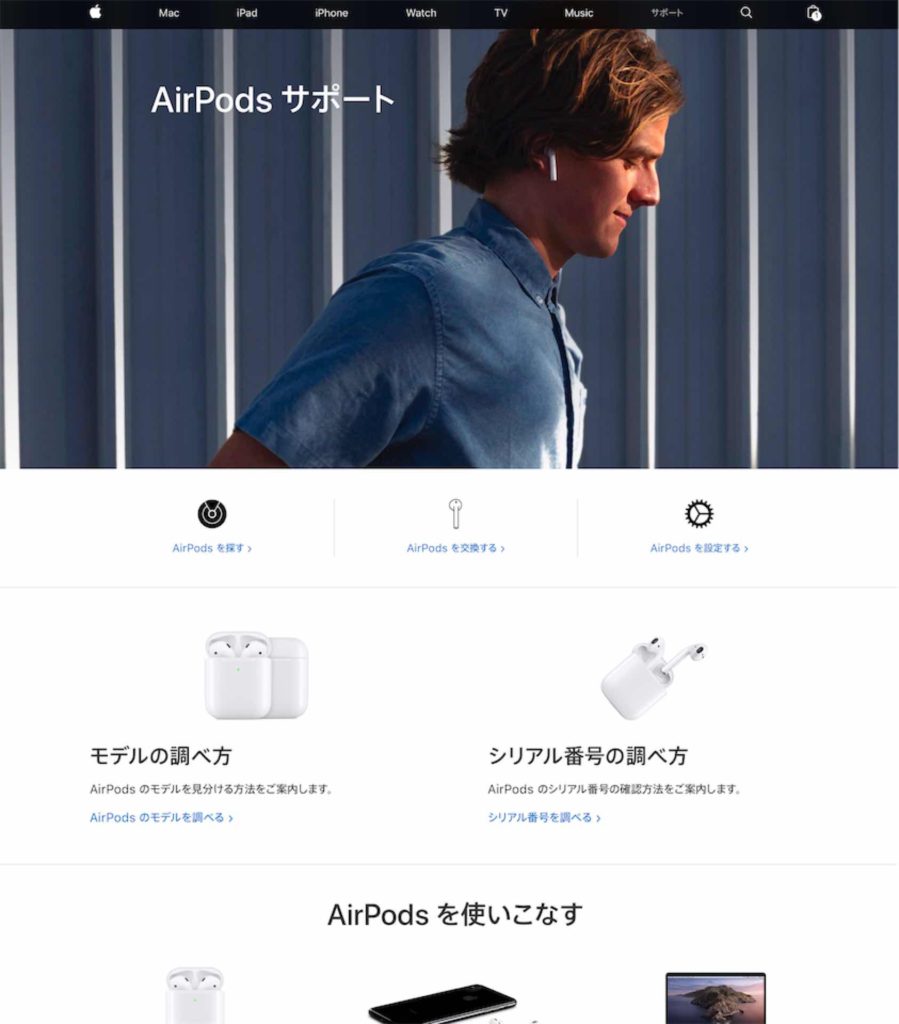The width and height of the screenshot is (899, 1024).
Task: Follow the AirPods を探す link
Action: [212, 548]
